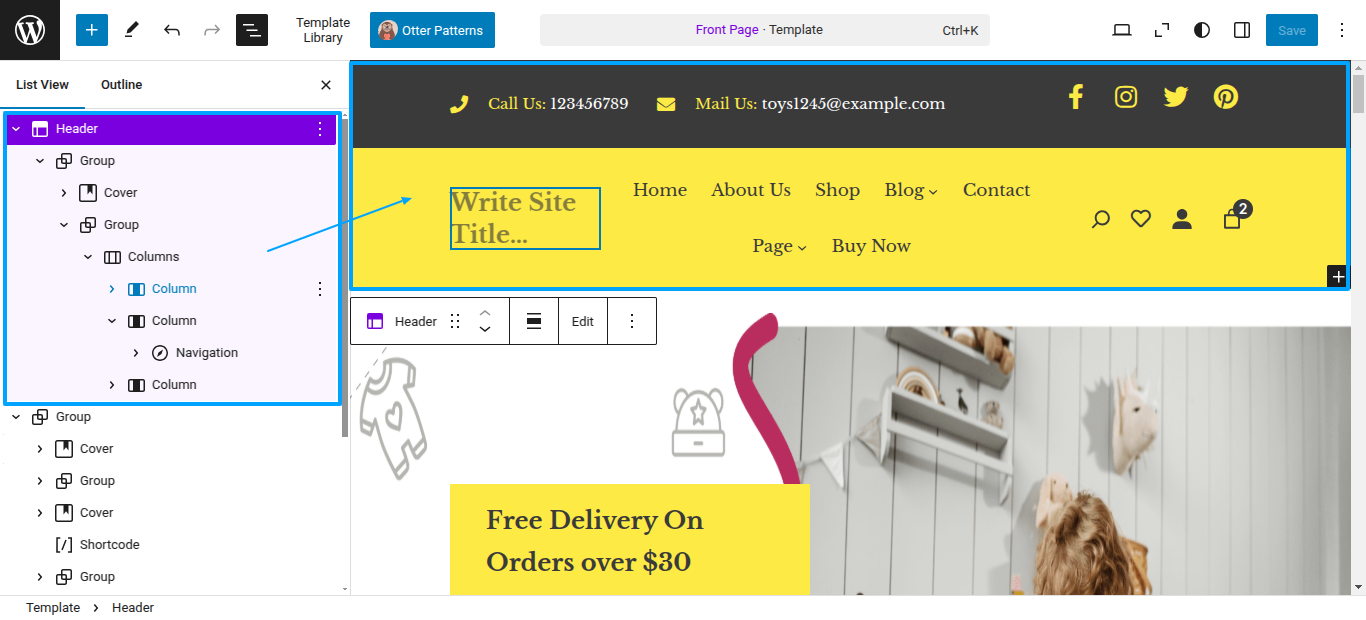Click the Write Site Title field
The image size is (1366, 620).
pyautogui.click(x=525, y=218)
